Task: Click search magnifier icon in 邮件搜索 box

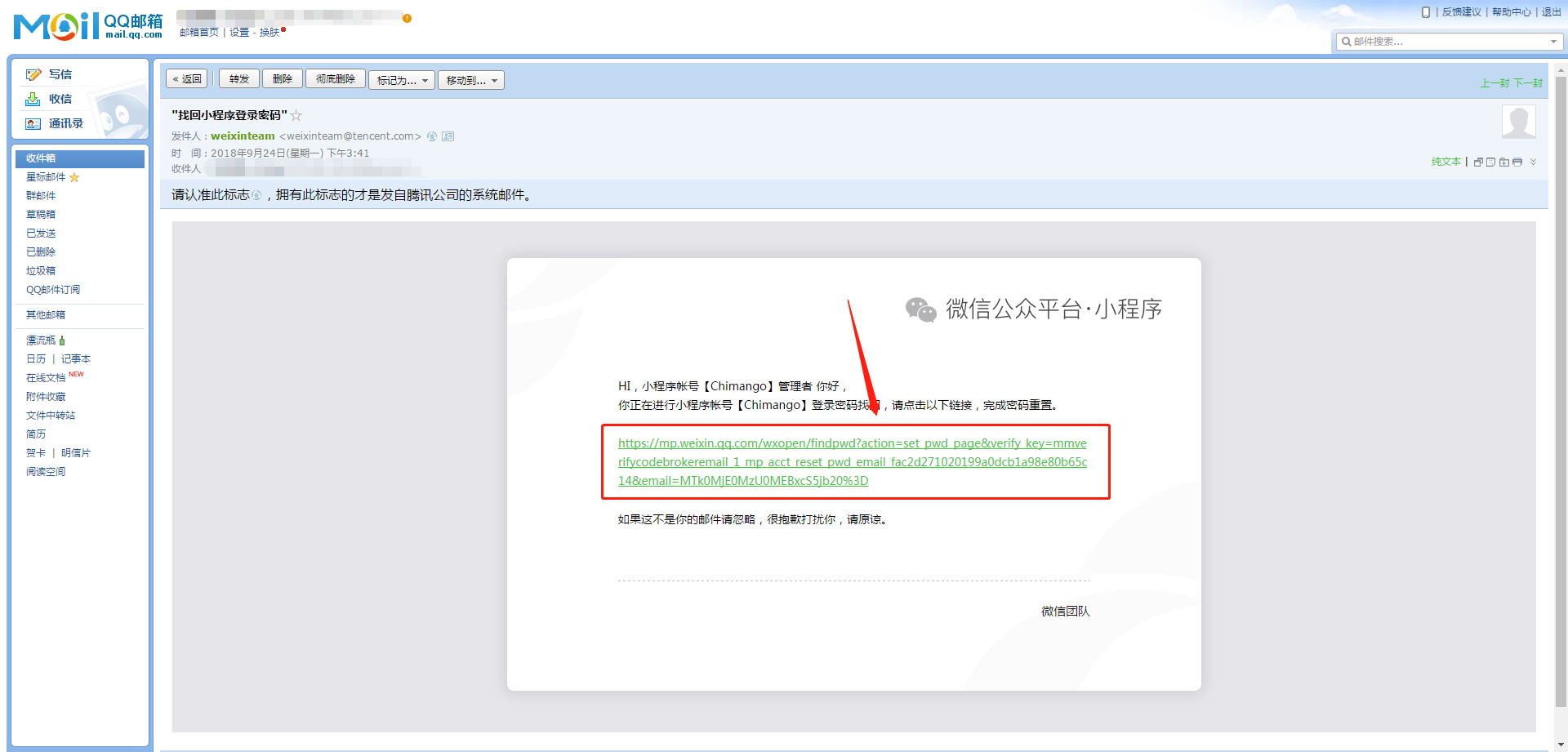Action: tap(1346, 42)
